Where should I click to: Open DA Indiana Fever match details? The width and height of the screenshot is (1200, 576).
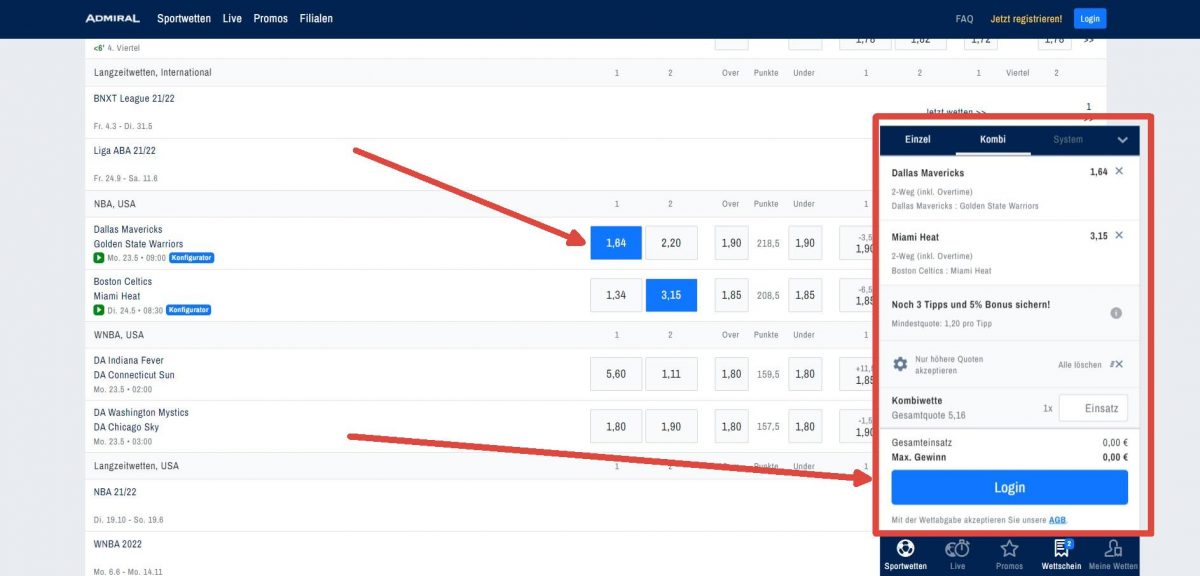pos(129,360)
